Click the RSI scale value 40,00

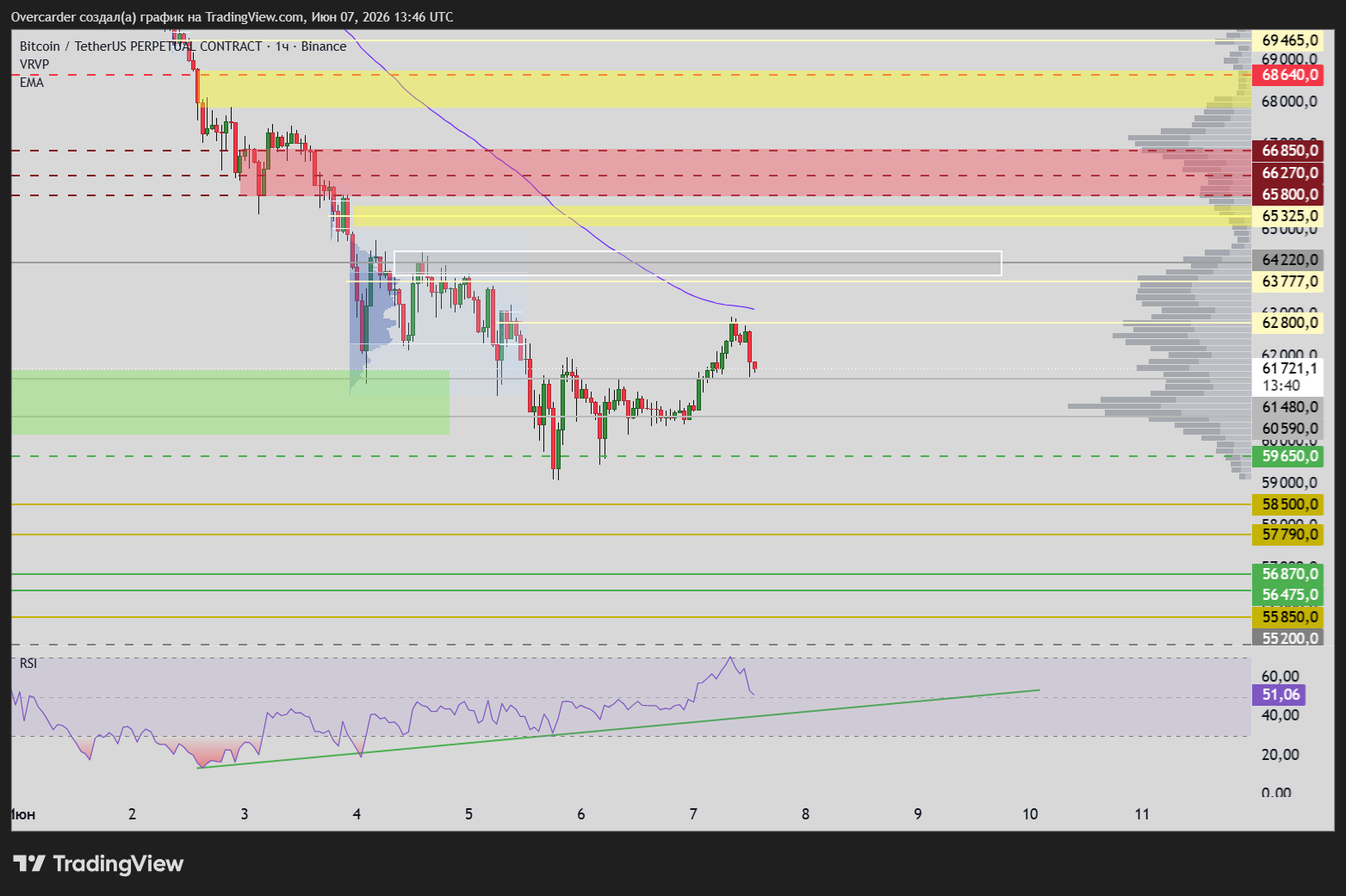tap(1281, 715)
